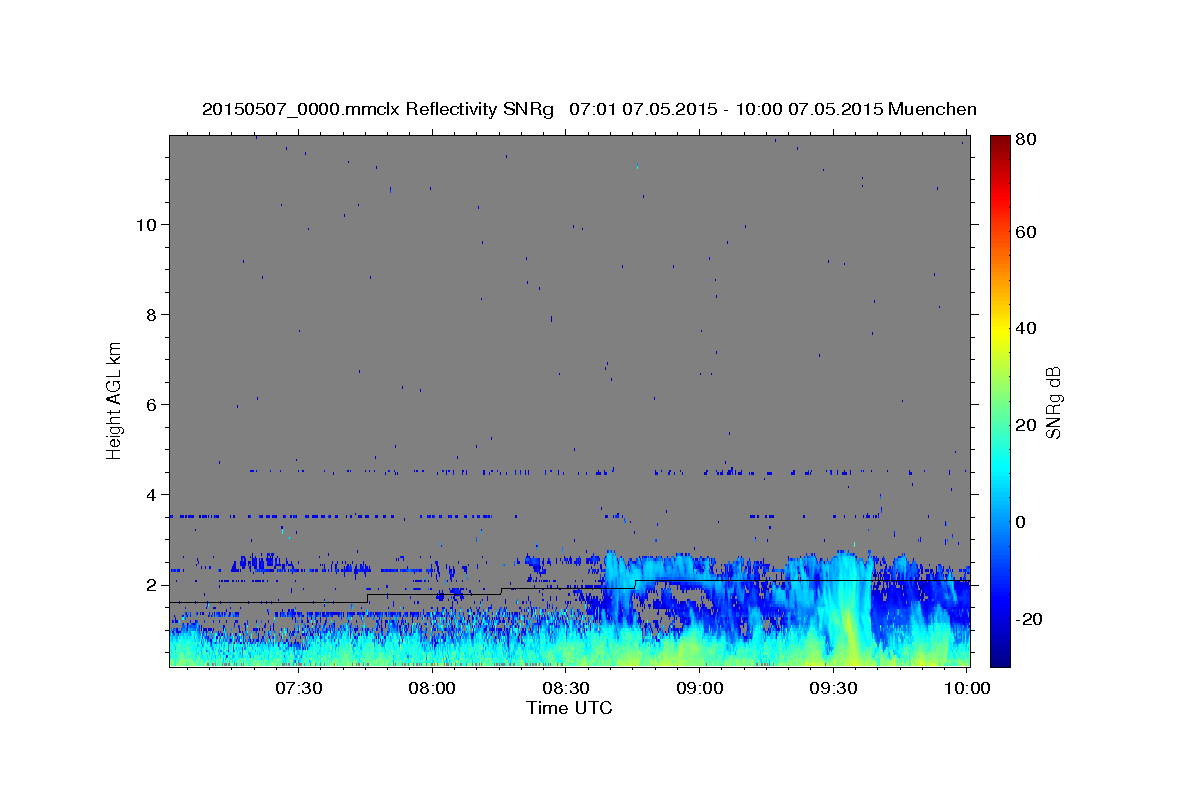Click the dark blue bottom of colorbar
The height and width of the screenshot is (800, 1200).
[x=999, y=659]
